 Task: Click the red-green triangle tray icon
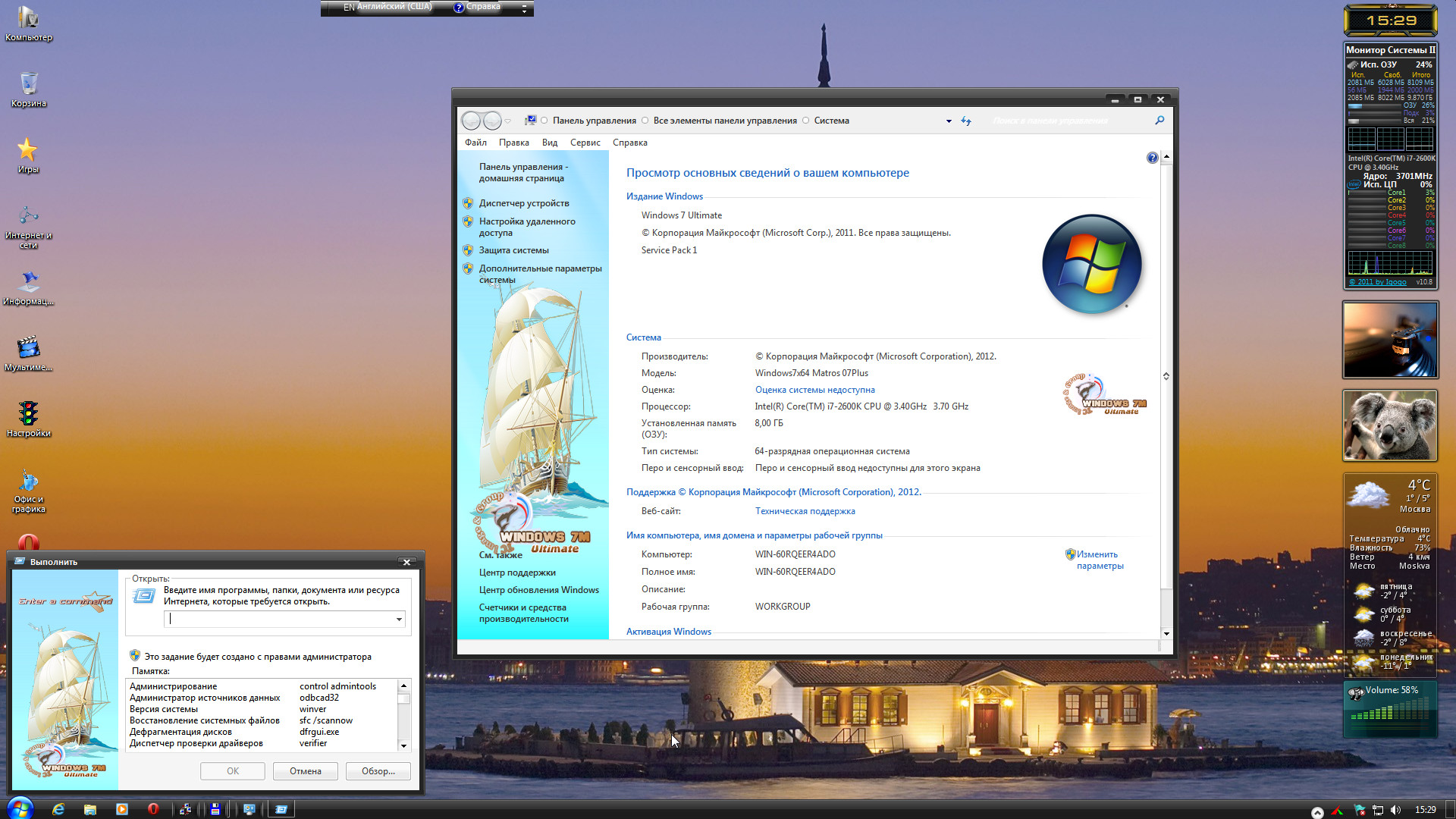pyautogui.click(x=1338, y=810)
